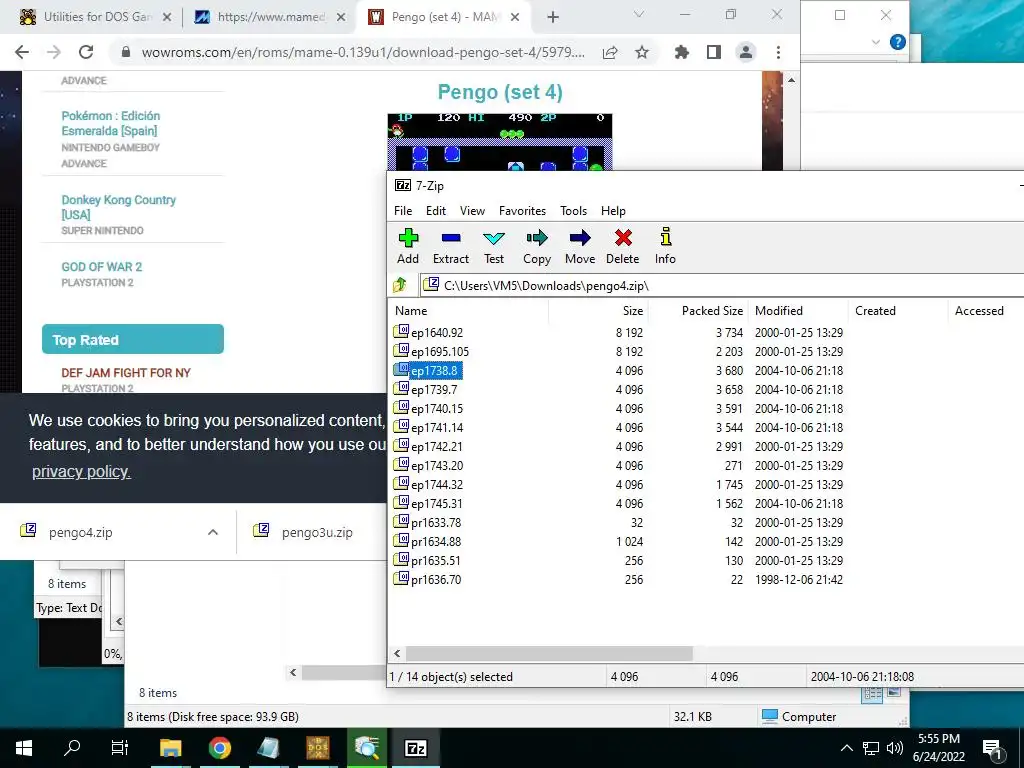Screen dimensions: 1024x768
Task: Open the Donkey Kong Country [USA] link
Action: pos(118,207)
